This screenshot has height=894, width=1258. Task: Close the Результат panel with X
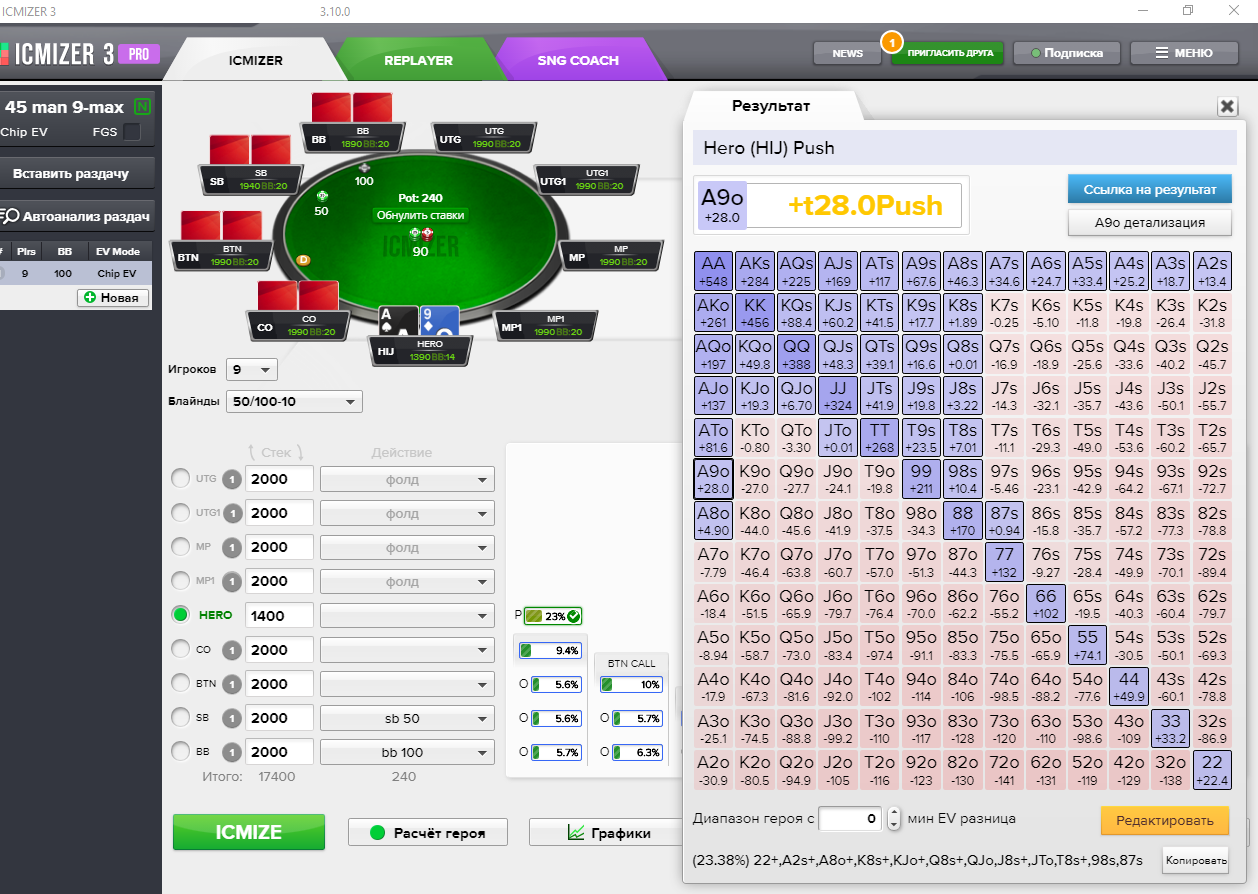point(1227,106)
